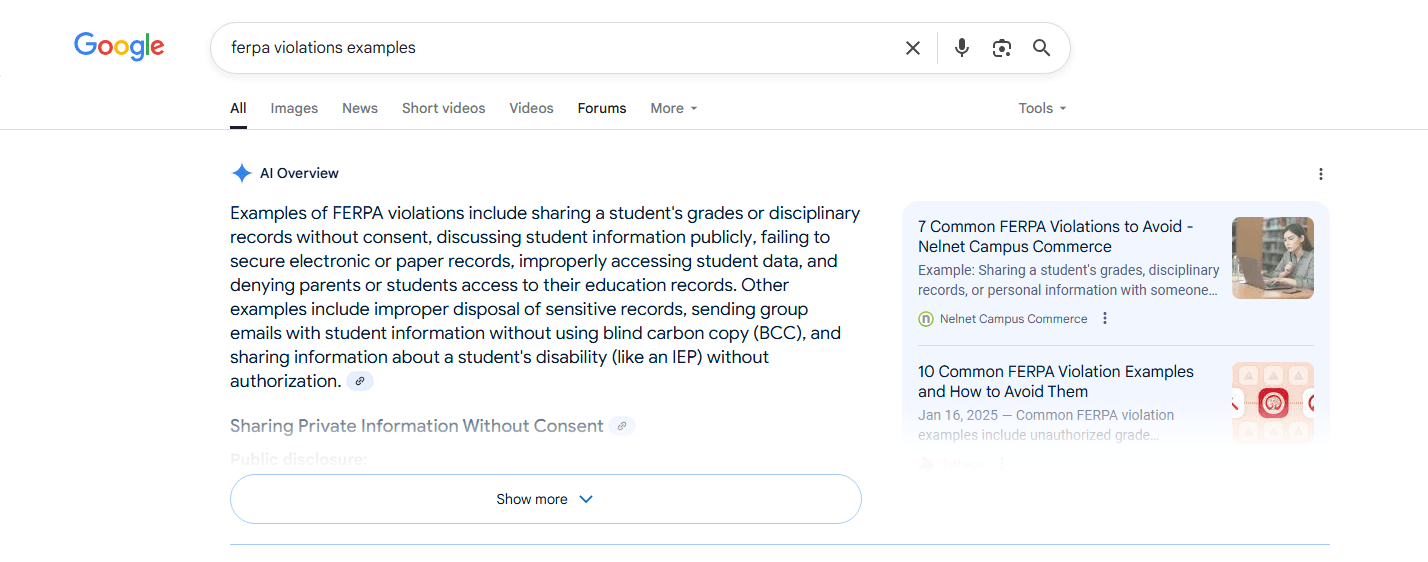Click the woman with laptop thumbnail
The height and width of the screenshot is (562, 1428).
(1272, 258)
